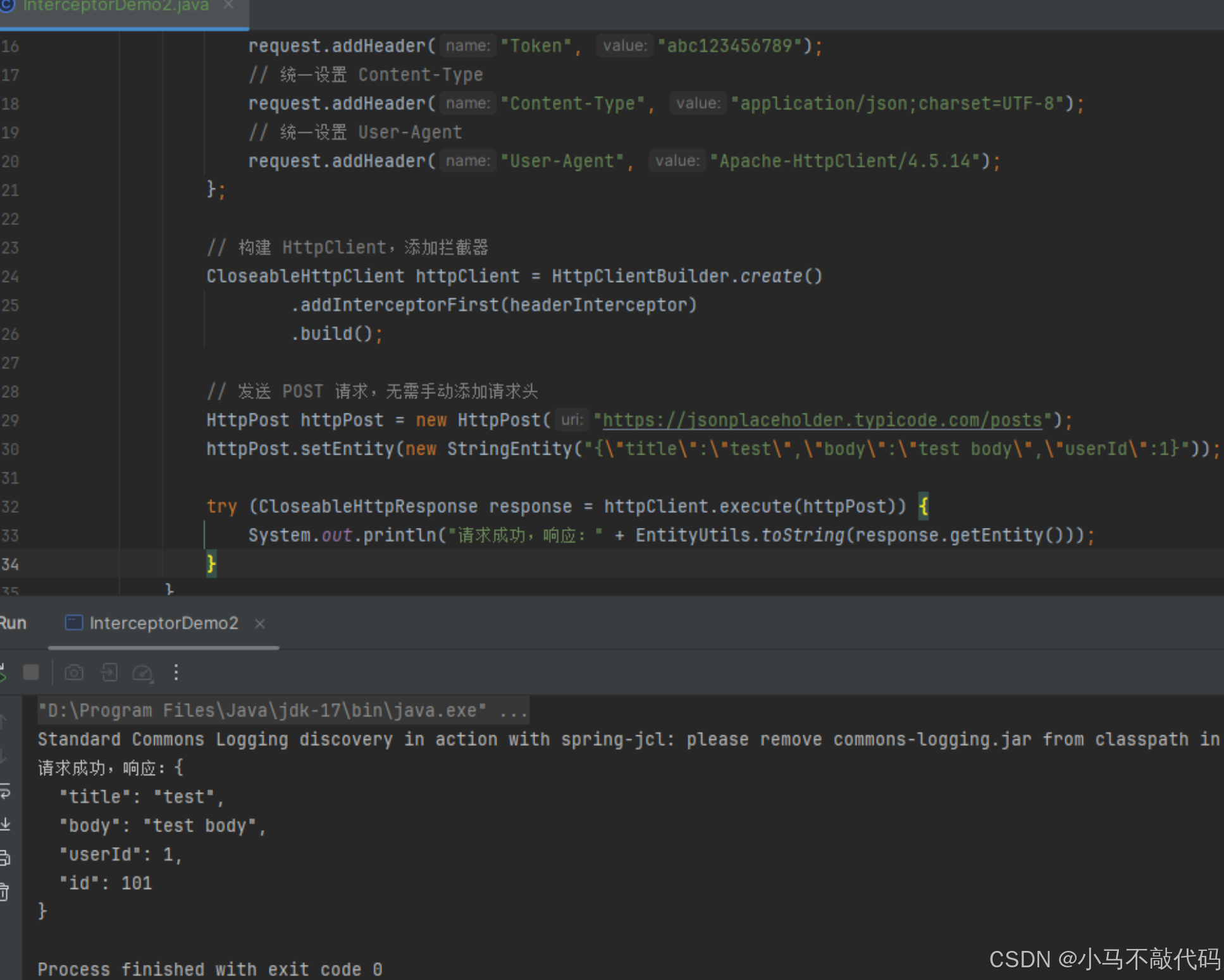Click the Stop process square button
Screen dimensions: 1224x980
[x=30, y=672]
